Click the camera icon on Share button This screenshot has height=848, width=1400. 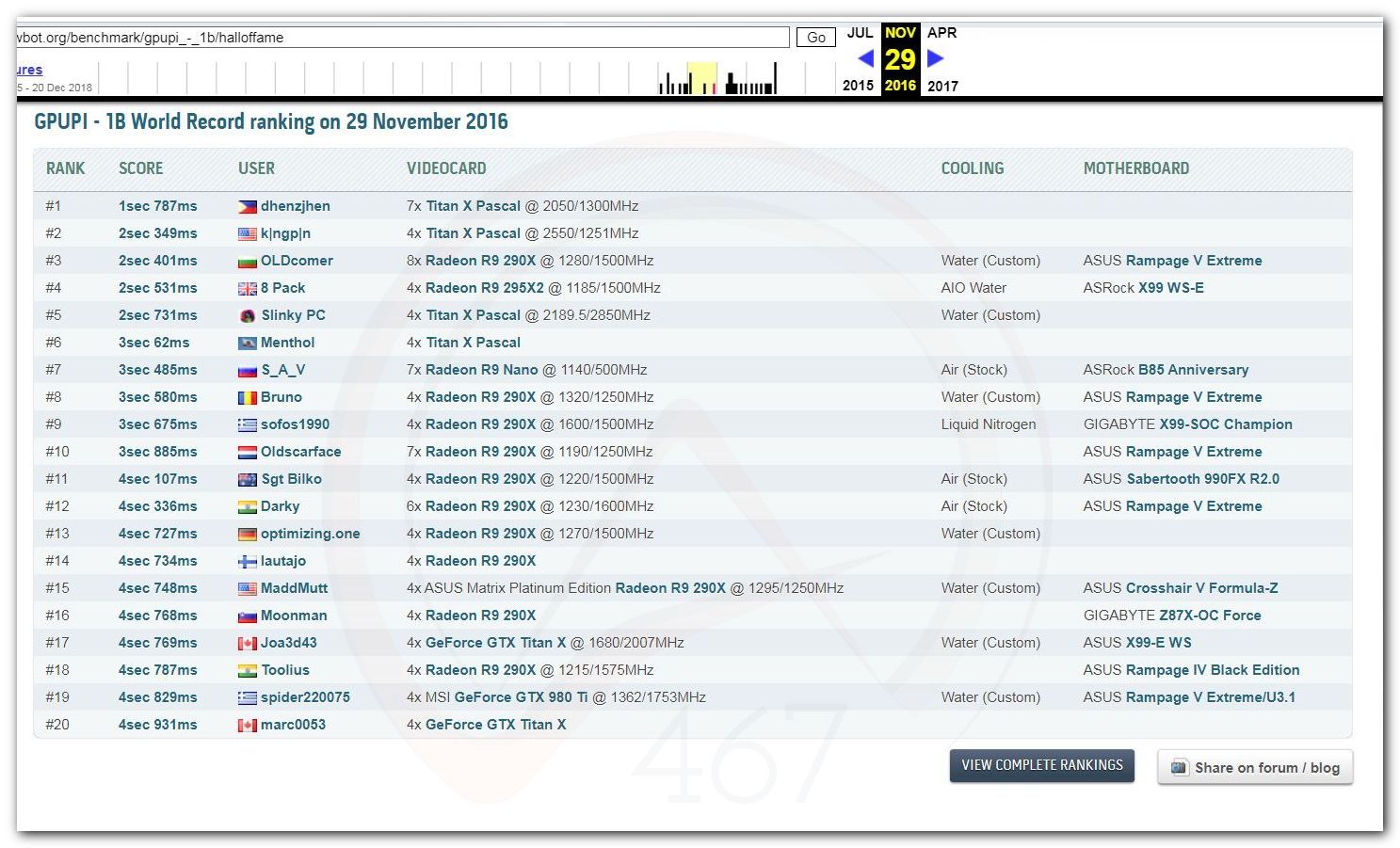tap(1179, 767)
